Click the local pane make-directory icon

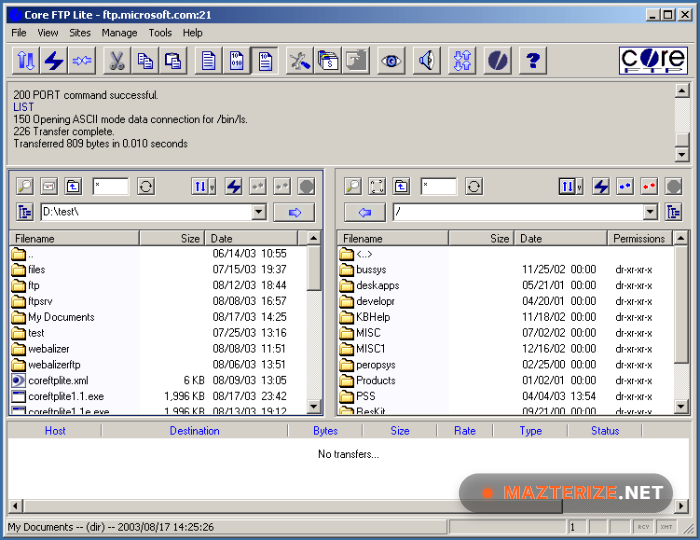point(49,186)
